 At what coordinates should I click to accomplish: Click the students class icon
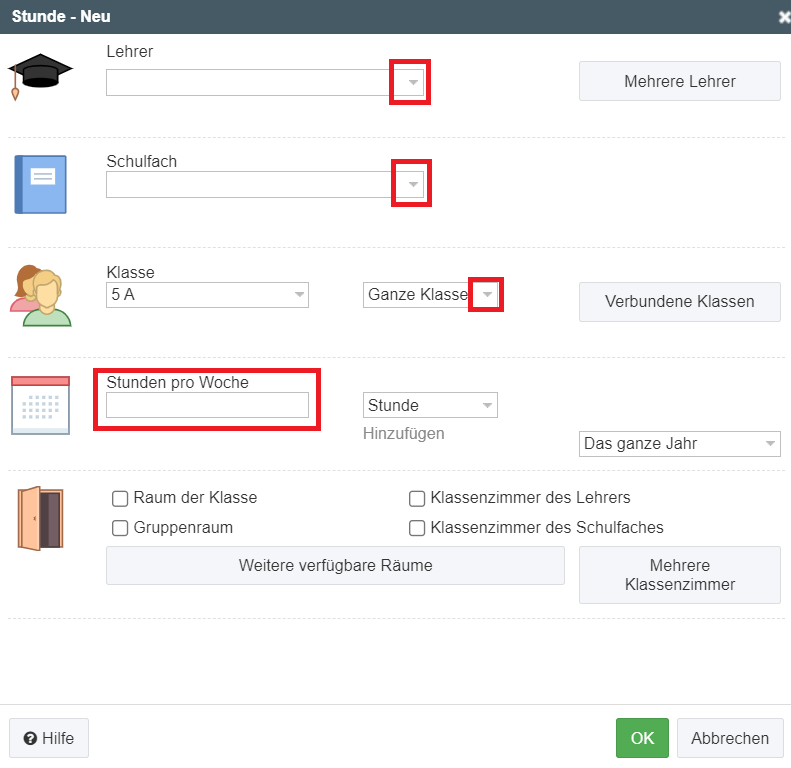coord(40,296)
